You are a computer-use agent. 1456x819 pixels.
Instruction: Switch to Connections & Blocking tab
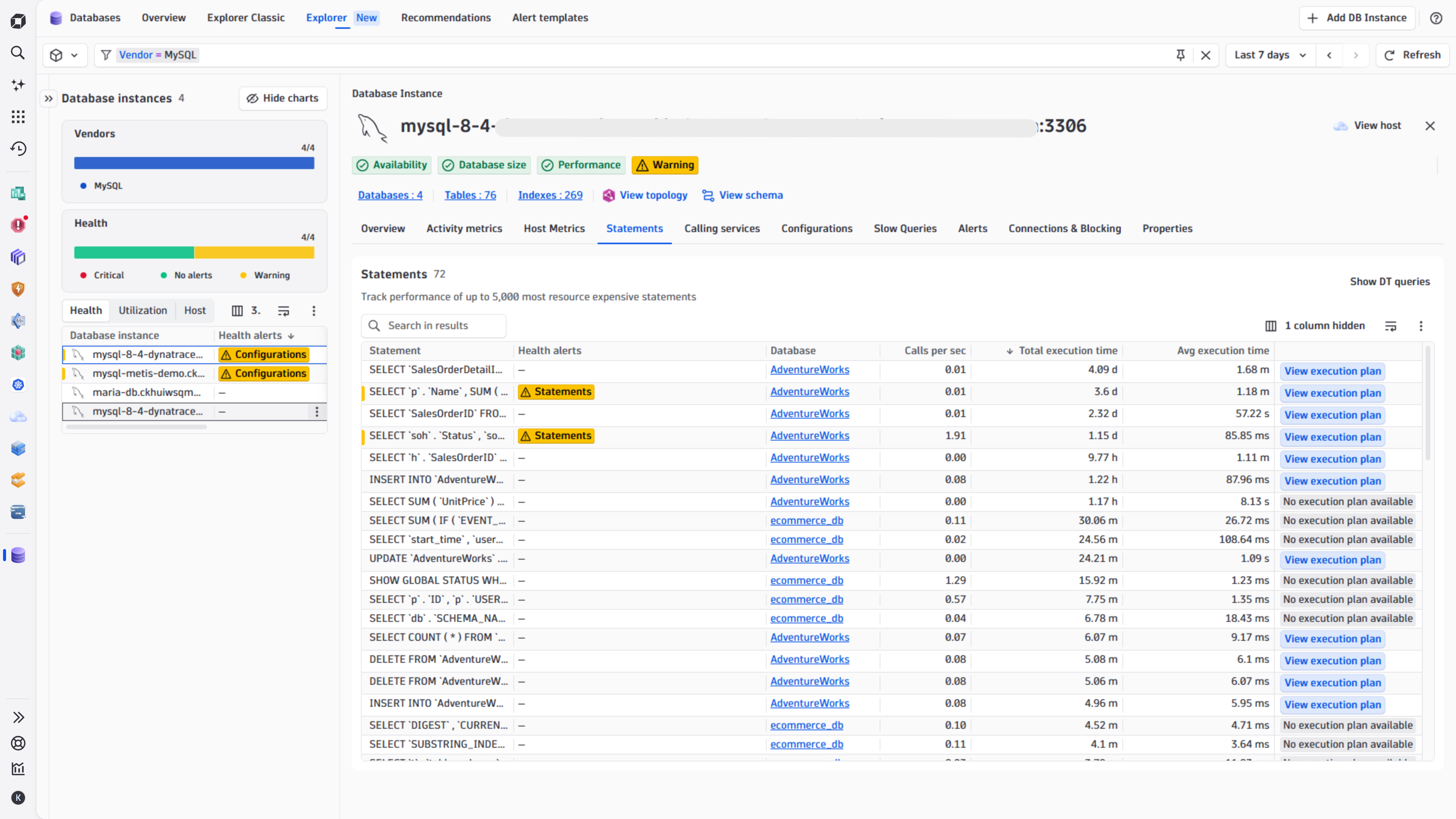point(1064,228)
